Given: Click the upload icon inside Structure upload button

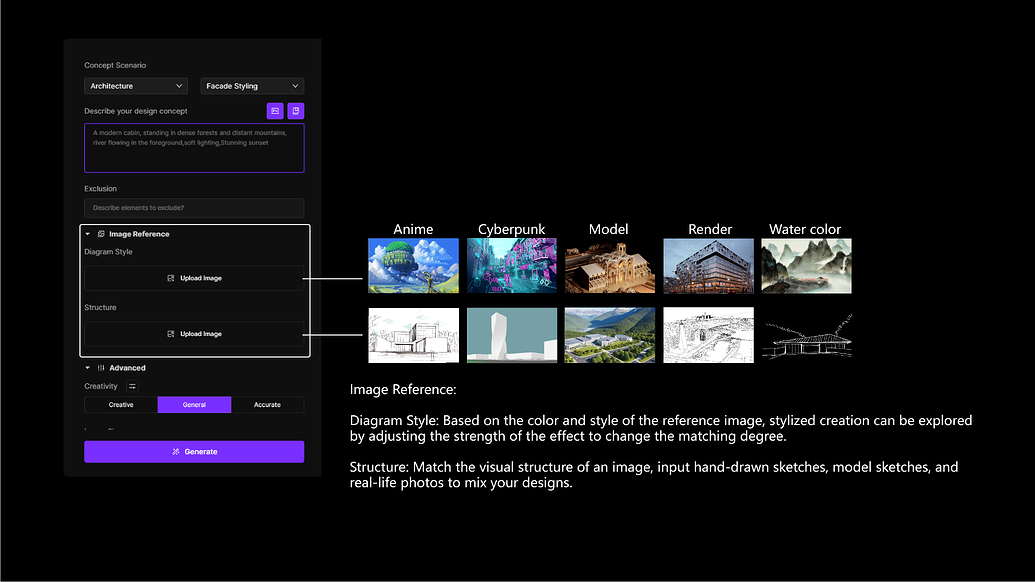Looking at the screenshot, I should click(171, 334).
